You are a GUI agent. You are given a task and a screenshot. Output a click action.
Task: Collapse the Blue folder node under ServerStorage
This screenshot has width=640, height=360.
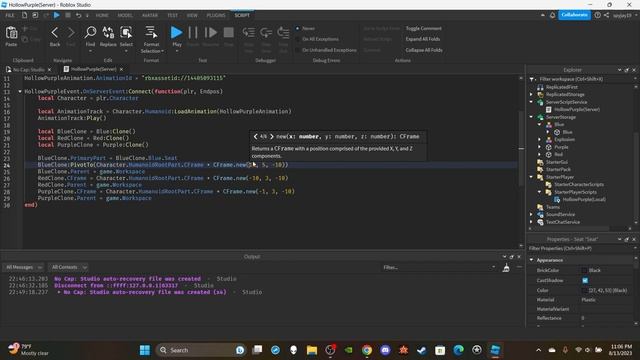pyautogui.click(x=540, y=124)
